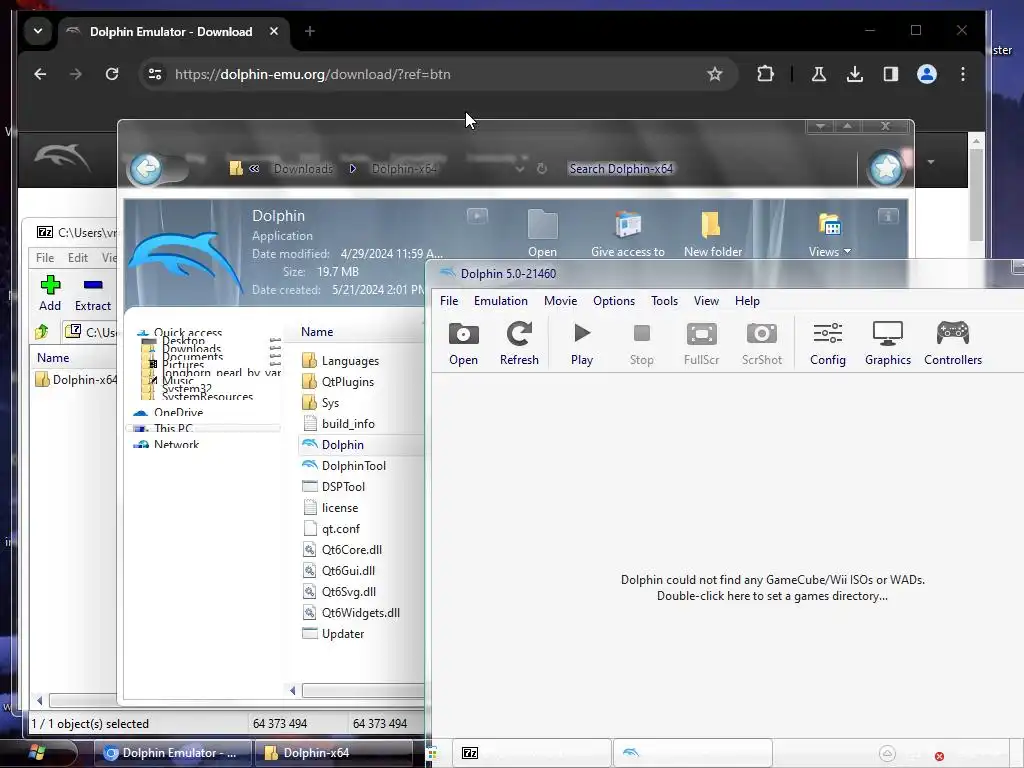The width and height of the screenshot is (1024, 768).
Task: Click Downloads in the Explorer breadcrumb
Action: pos(303,168)
